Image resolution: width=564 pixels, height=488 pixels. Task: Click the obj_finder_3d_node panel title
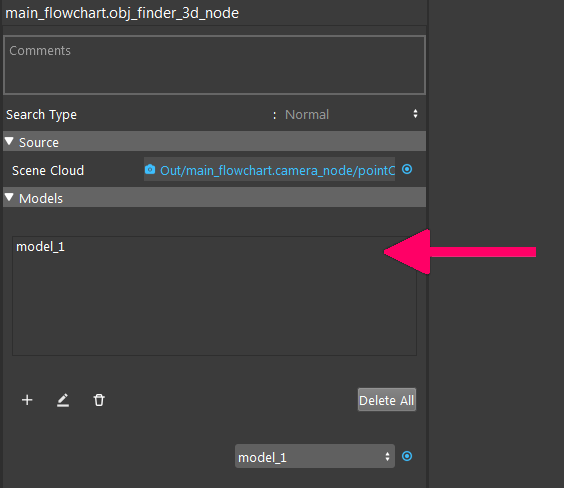[122, 13]
